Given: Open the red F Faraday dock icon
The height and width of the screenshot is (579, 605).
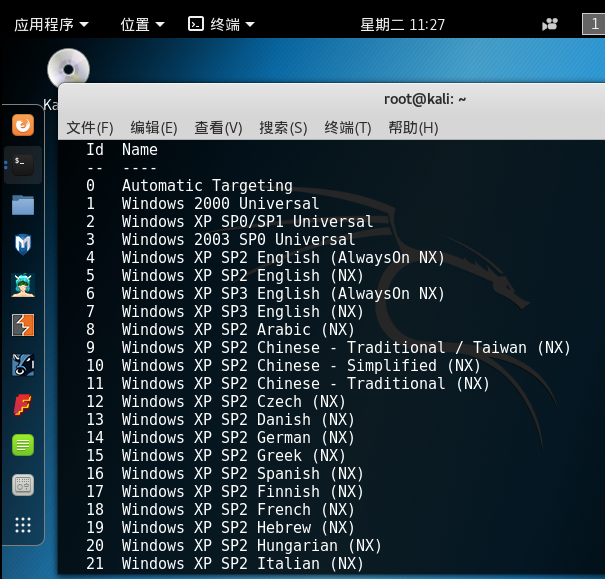Looking at the screenshot, I should tap(23, 405).
